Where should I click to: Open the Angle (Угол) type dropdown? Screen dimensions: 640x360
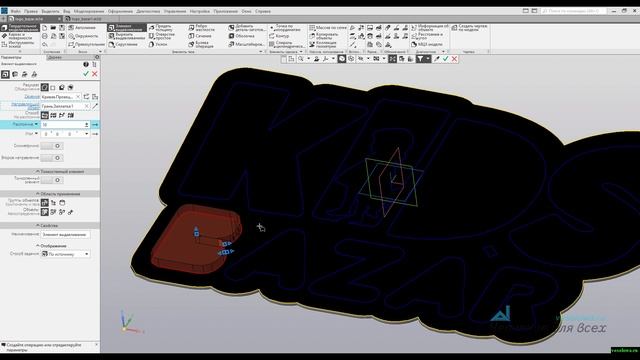tap(36, 133)
